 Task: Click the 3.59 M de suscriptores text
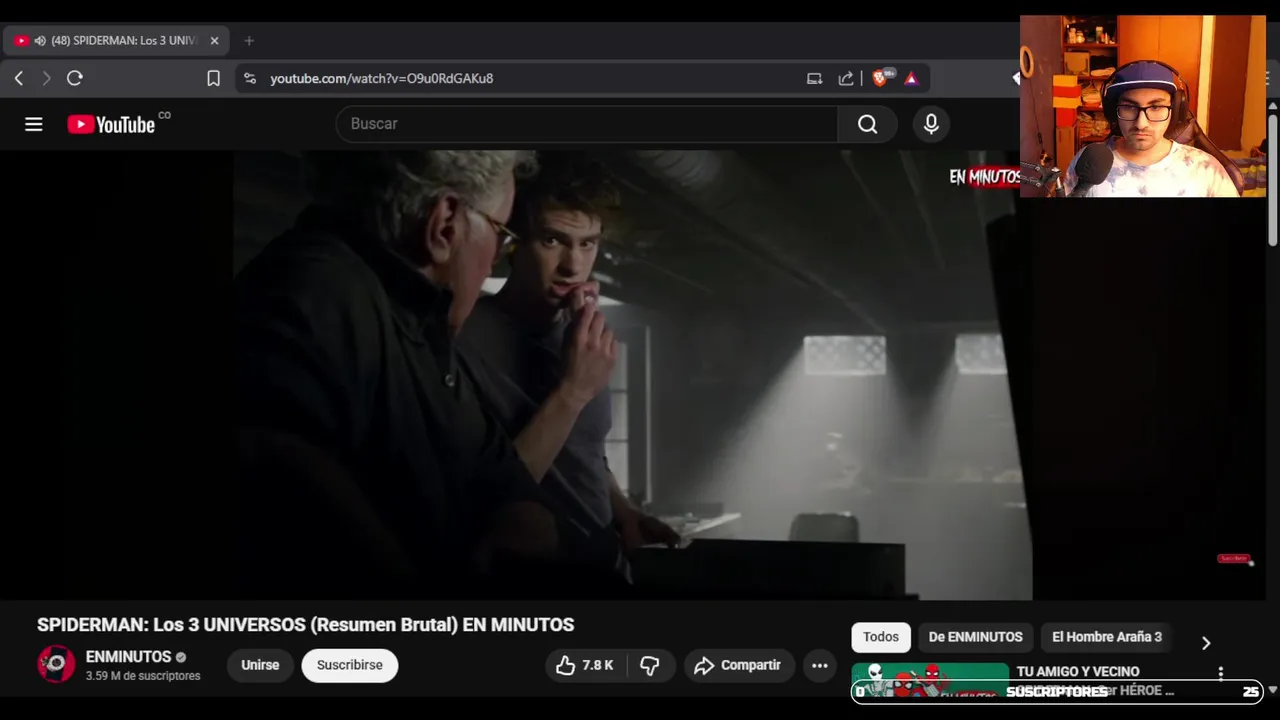[143, 676]
